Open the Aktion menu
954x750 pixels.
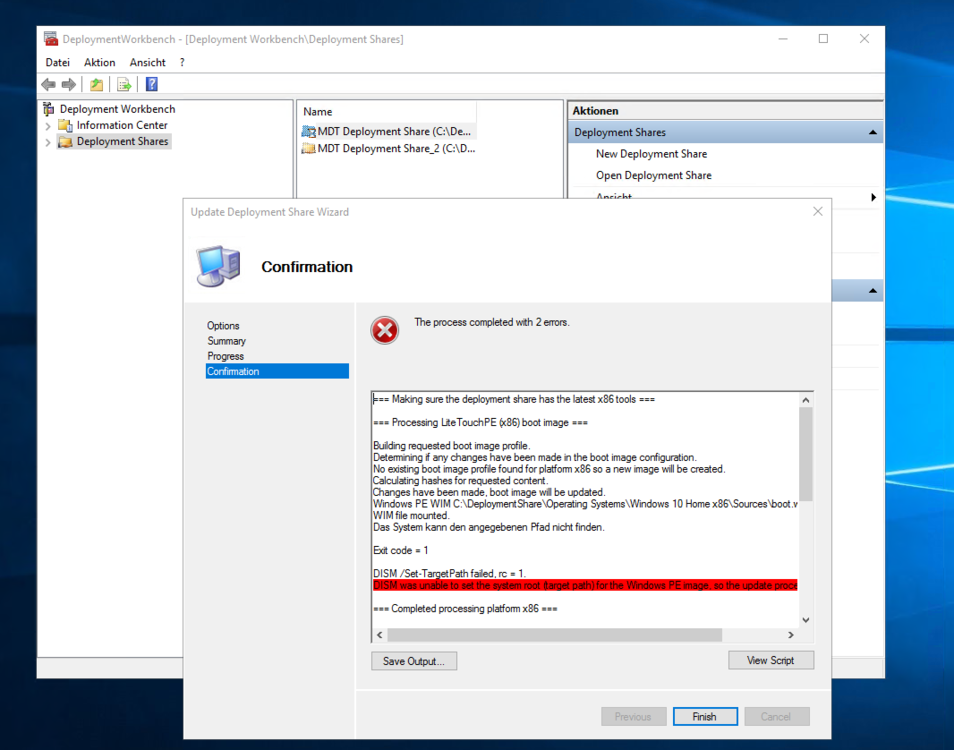click(x=100, y=62)
